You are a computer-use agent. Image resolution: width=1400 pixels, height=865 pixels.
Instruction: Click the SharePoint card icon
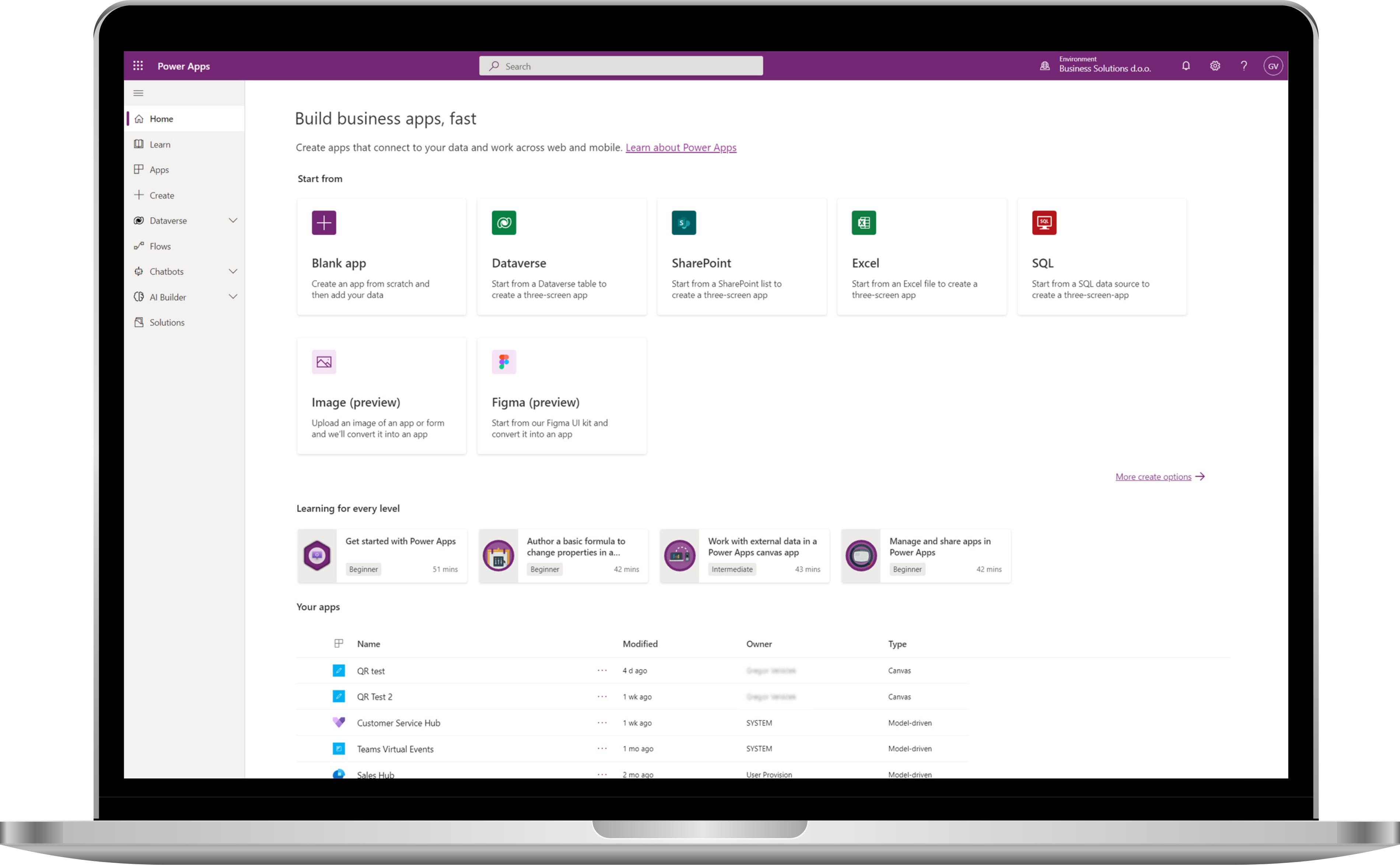(684, 222)
